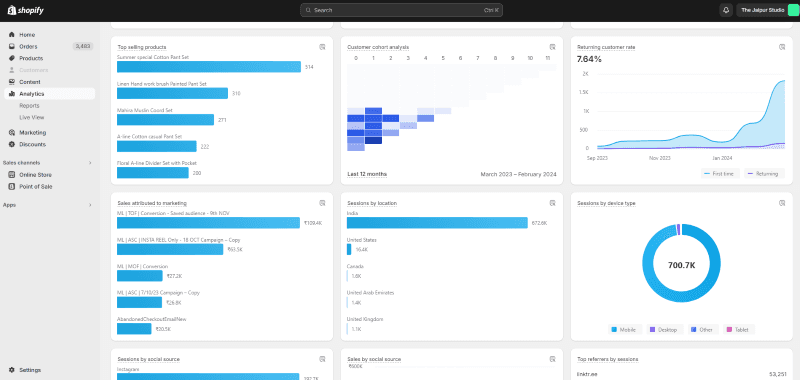Open Top referrers by sessions title
Screen dimensions: 800x380
coord(607,359)
